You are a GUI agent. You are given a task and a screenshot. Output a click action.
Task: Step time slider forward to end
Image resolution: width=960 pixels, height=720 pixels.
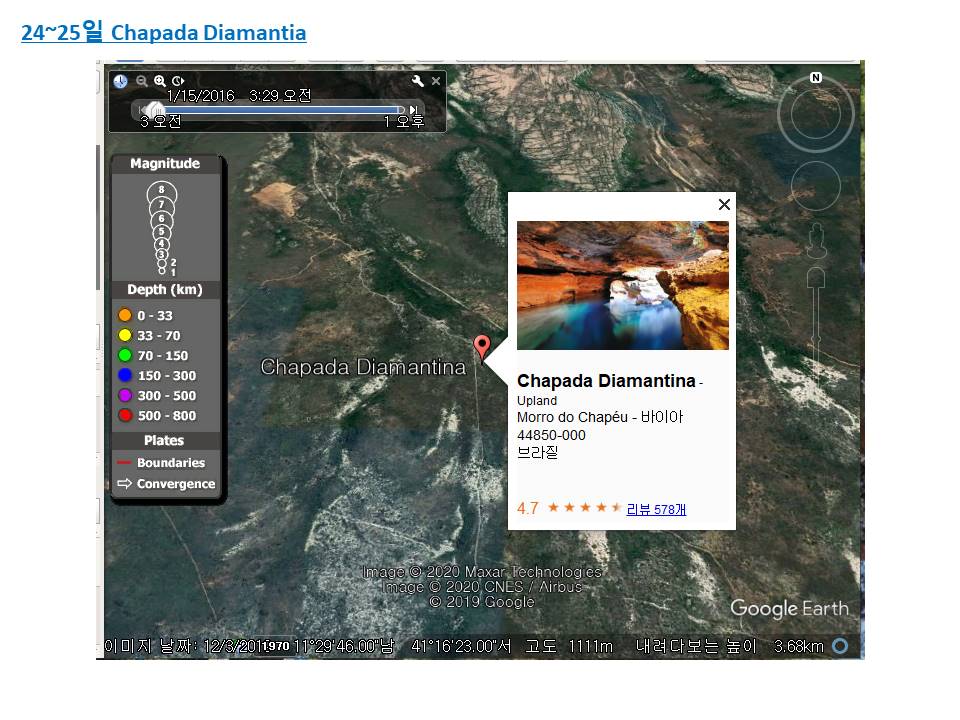[414, 110]
